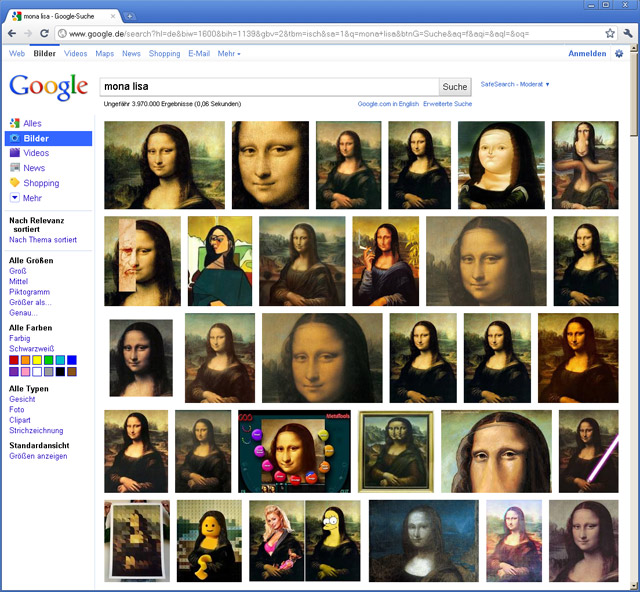Open the Größer als... size option
Viewport: 640px width, 592px height.
pyautogui.click(x=30, y=302)
